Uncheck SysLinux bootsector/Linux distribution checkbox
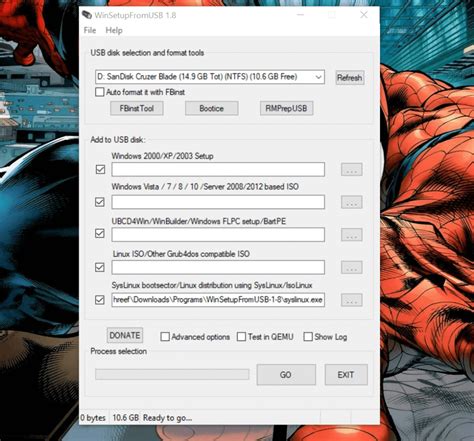The width and height of the screenshot is (474, 441). tap(100, 300)
